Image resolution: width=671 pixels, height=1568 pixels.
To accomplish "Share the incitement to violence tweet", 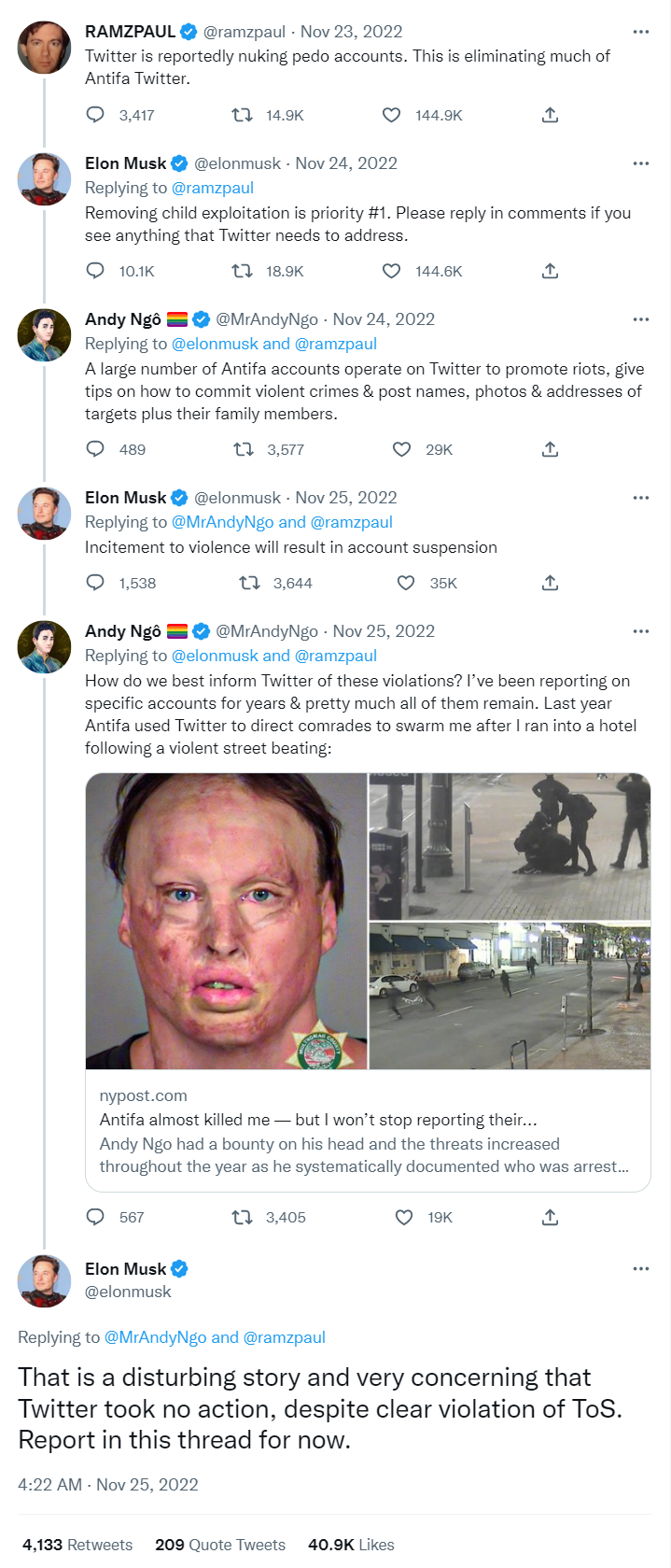I will [x=550, y=582].
